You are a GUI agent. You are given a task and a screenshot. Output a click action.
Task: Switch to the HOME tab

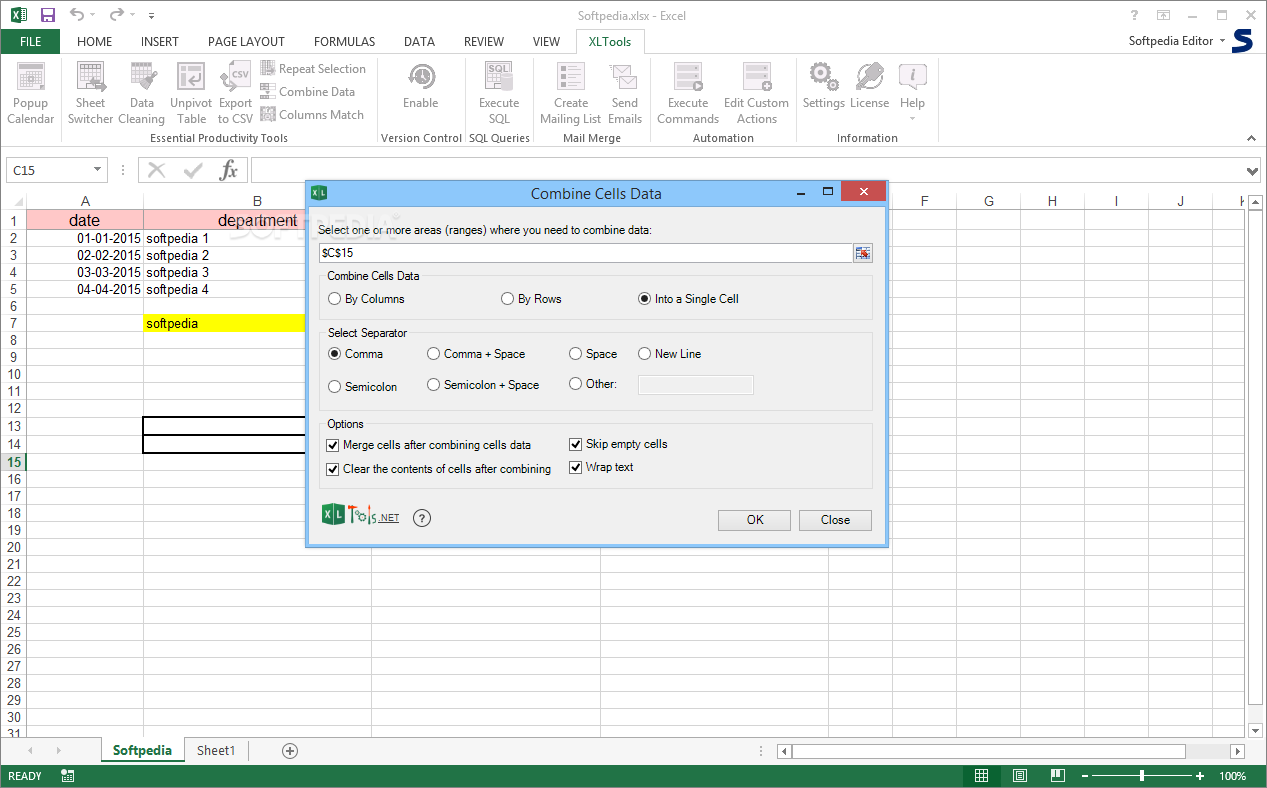tap(95, 41)
